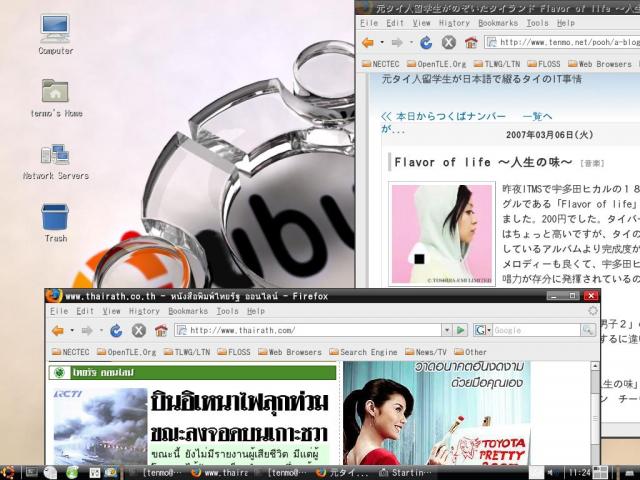The width and height of the screenshot is (640, 480).
Task: Click the Toyota Pretty advertisement banner
Action: pyautogui.click(x=437, y=413)
